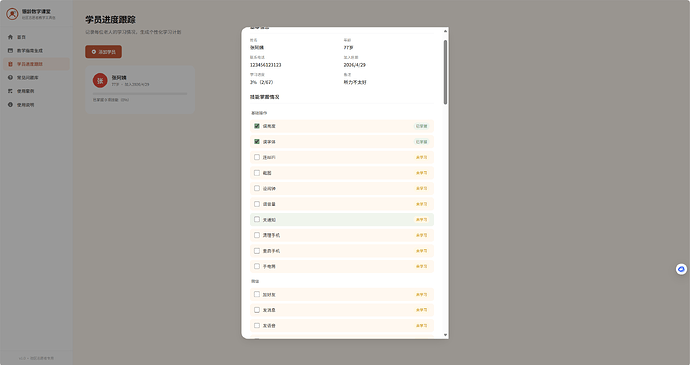Check the 清理手机 skill checkbox
This screenshot has width=690, height=365.
click(257, 235)
